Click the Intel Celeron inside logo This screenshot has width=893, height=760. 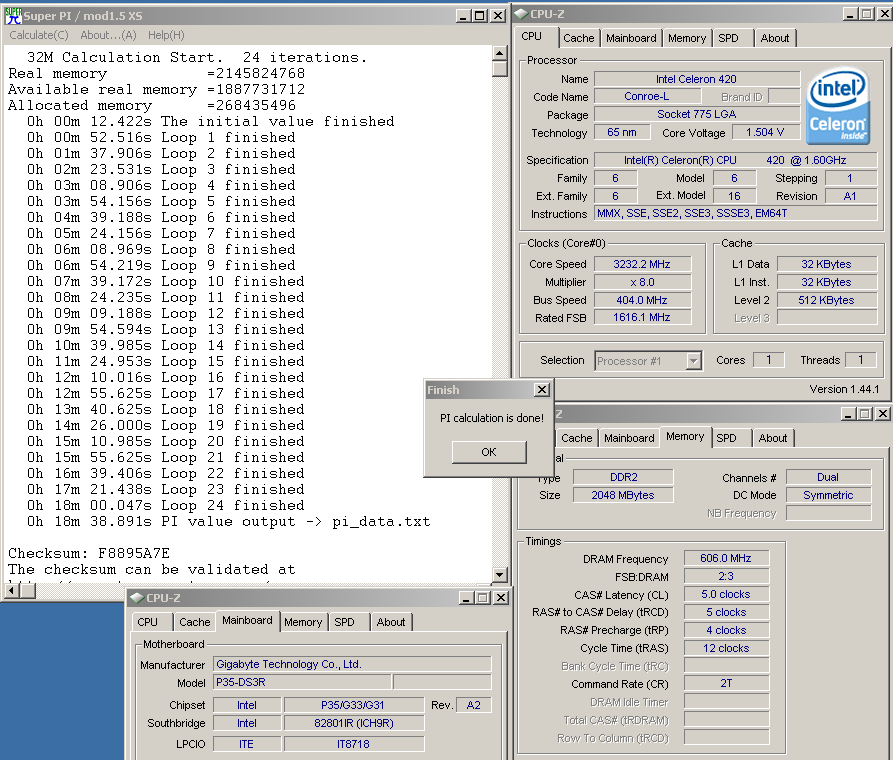click(x=838, y=107)
